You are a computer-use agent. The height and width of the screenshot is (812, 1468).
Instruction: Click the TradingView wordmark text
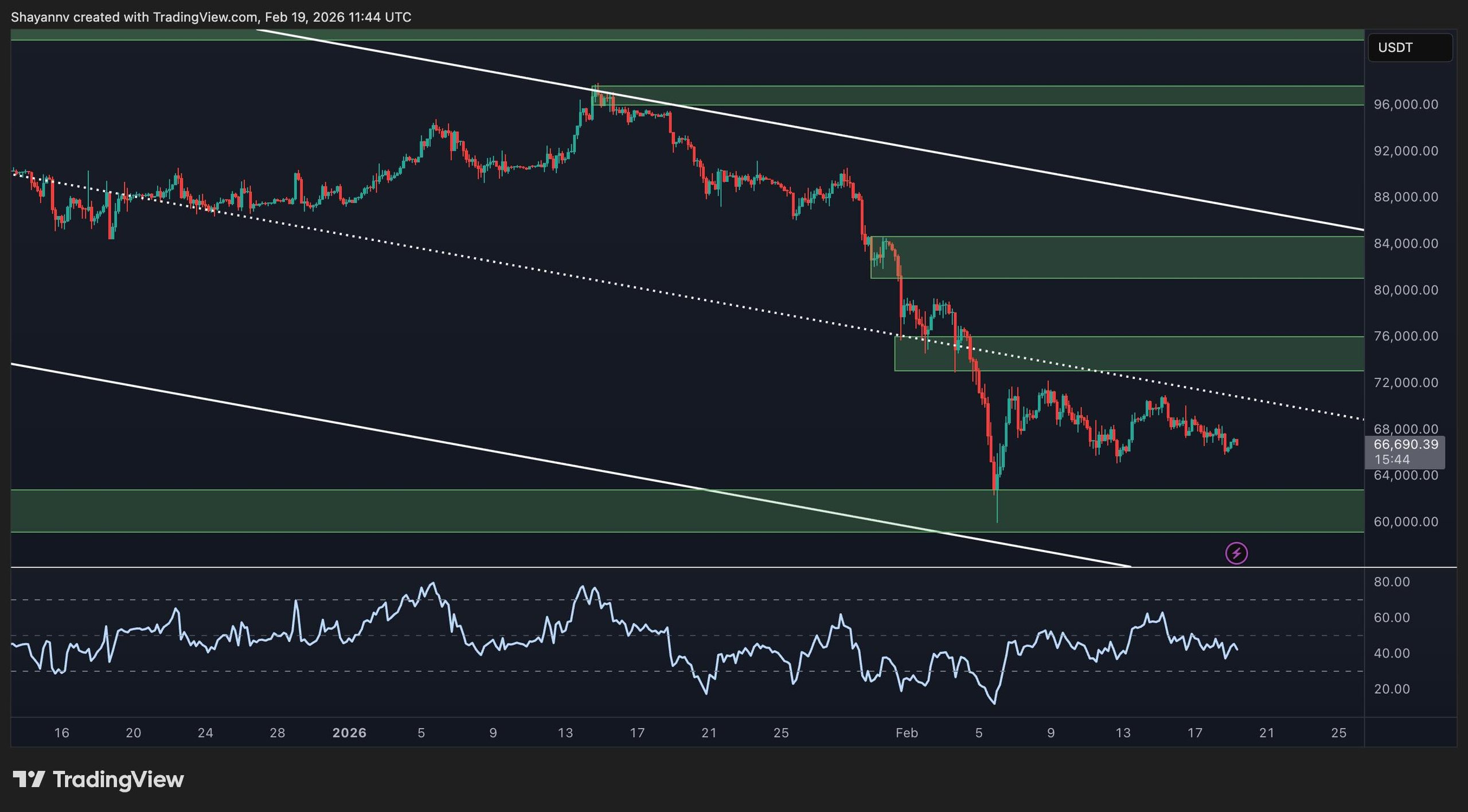pos(118,779)
